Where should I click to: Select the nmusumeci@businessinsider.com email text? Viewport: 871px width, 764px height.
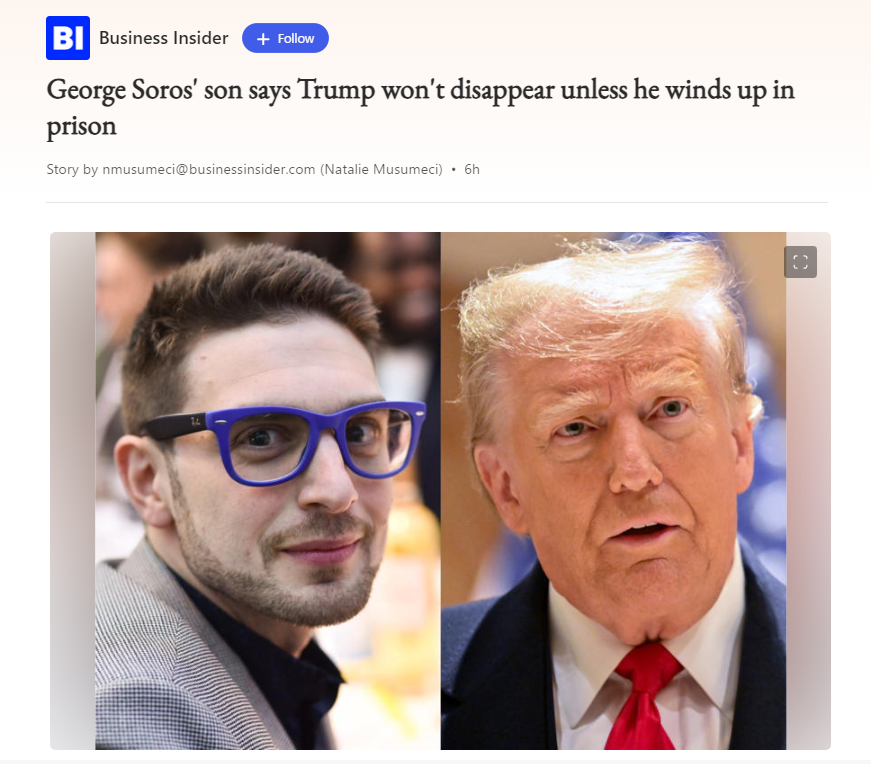click(x=209, y=169)
